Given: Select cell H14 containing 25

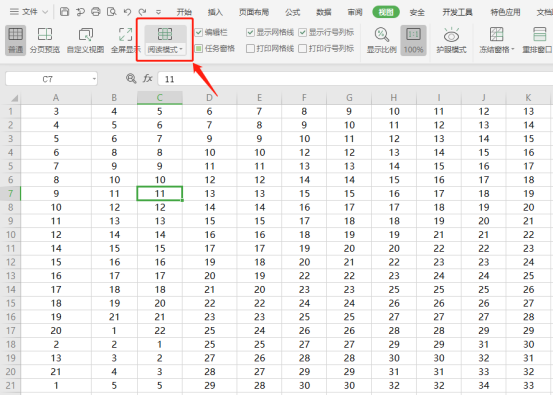Looking at the screenshot, I should pyautogui.click(x=394, y=290).
